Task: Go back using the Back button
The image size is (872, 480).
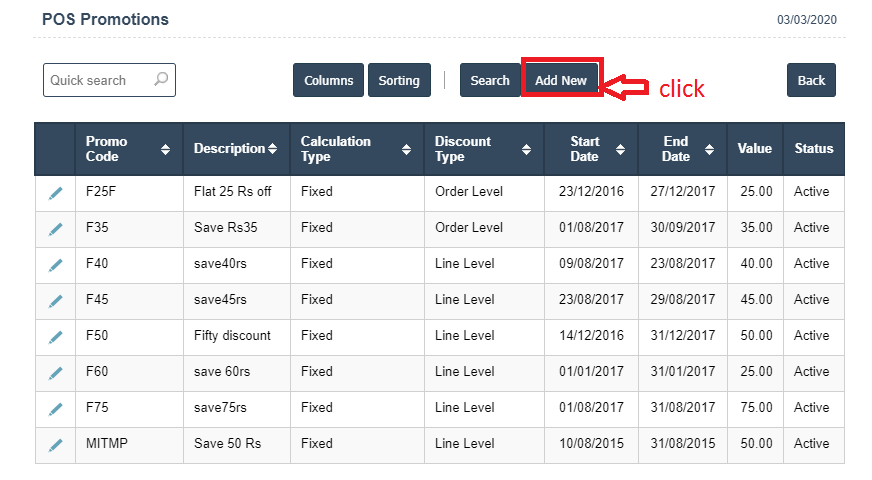Action: tap(811, 81)
